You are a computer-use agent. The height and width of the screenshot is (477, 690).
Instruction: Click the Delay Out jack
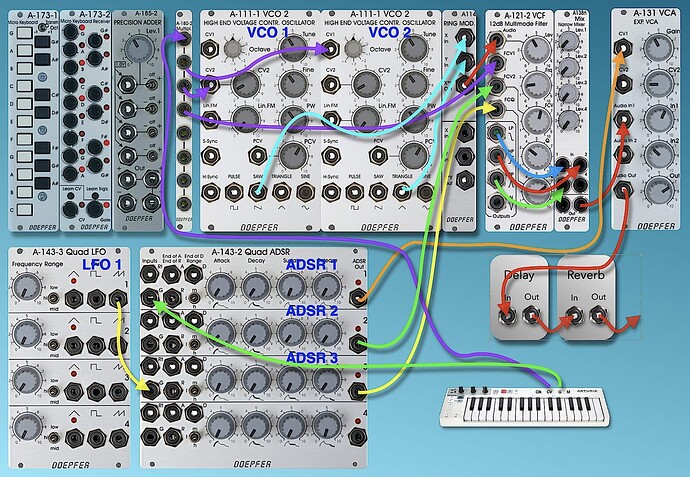pos(531,316)
